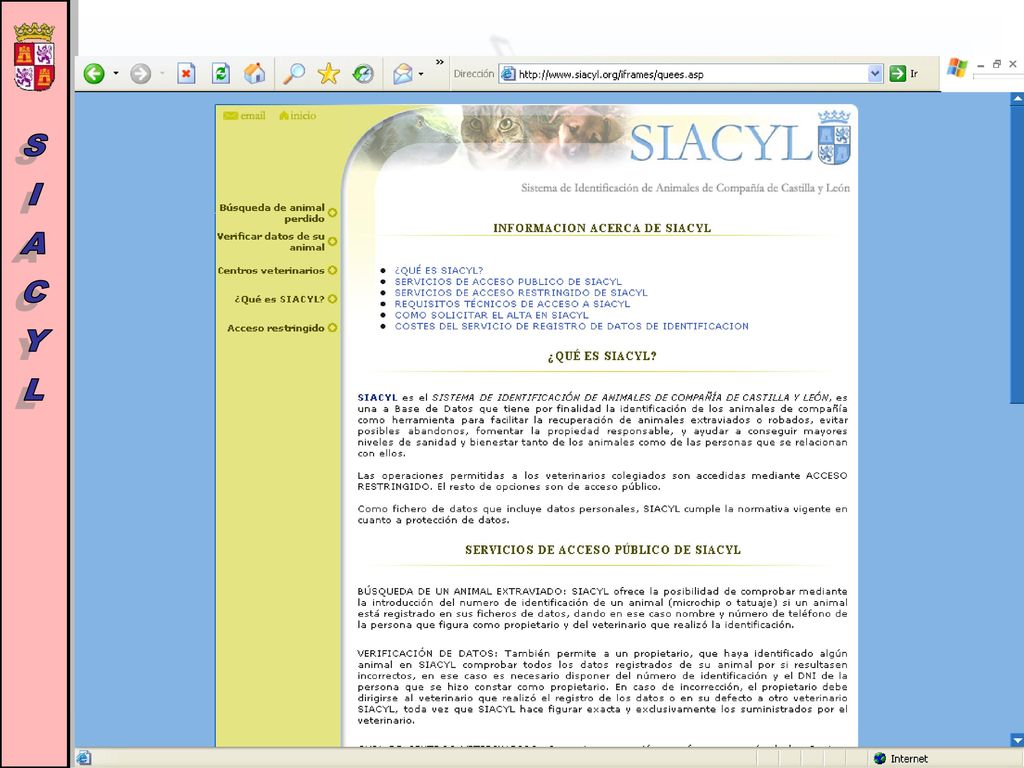Click the Internet status bar text
This screenshot has height=768, width=1024.
click(908, 758)
